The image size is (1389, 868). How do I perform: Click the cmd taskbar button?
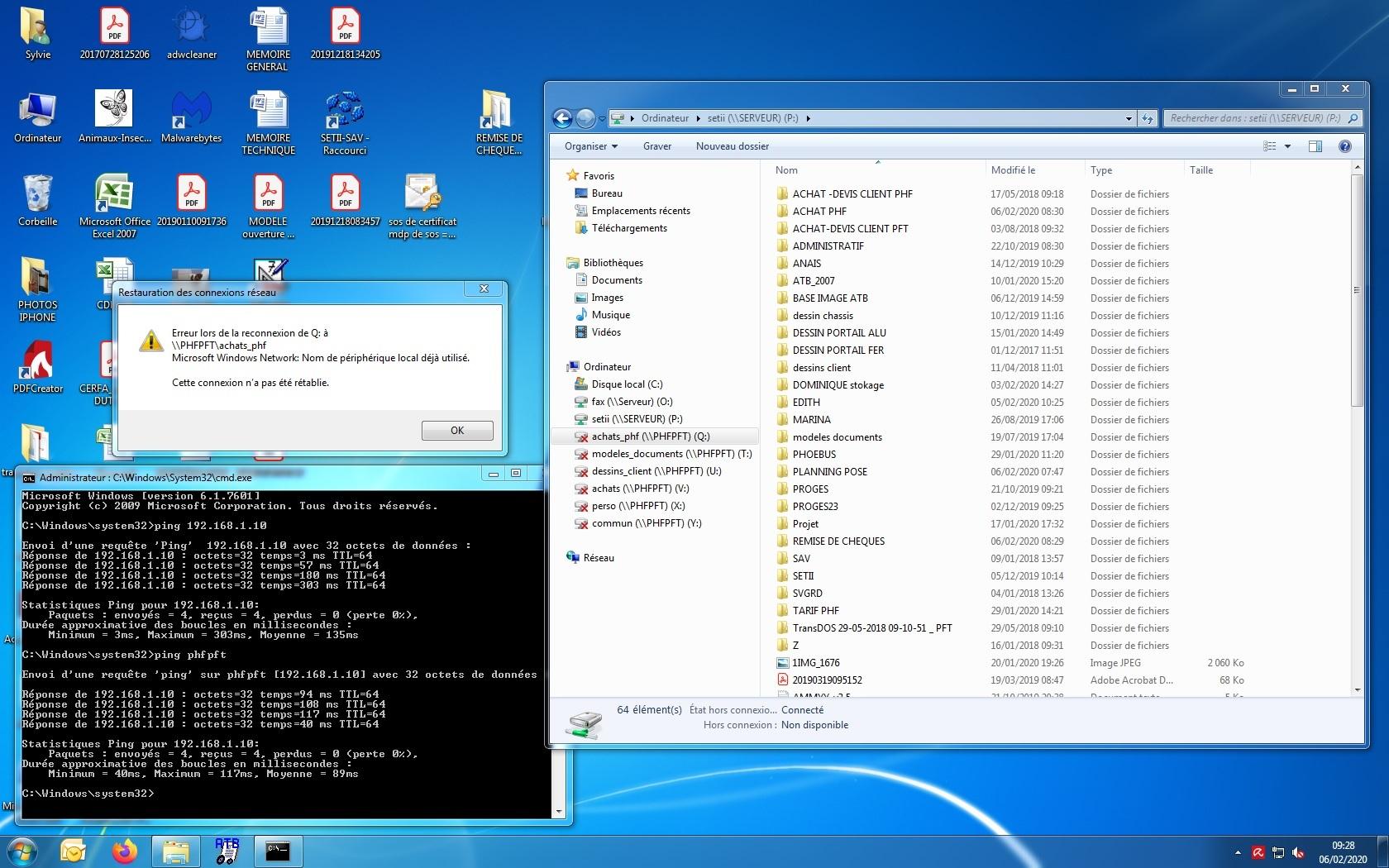coord(278,851)
